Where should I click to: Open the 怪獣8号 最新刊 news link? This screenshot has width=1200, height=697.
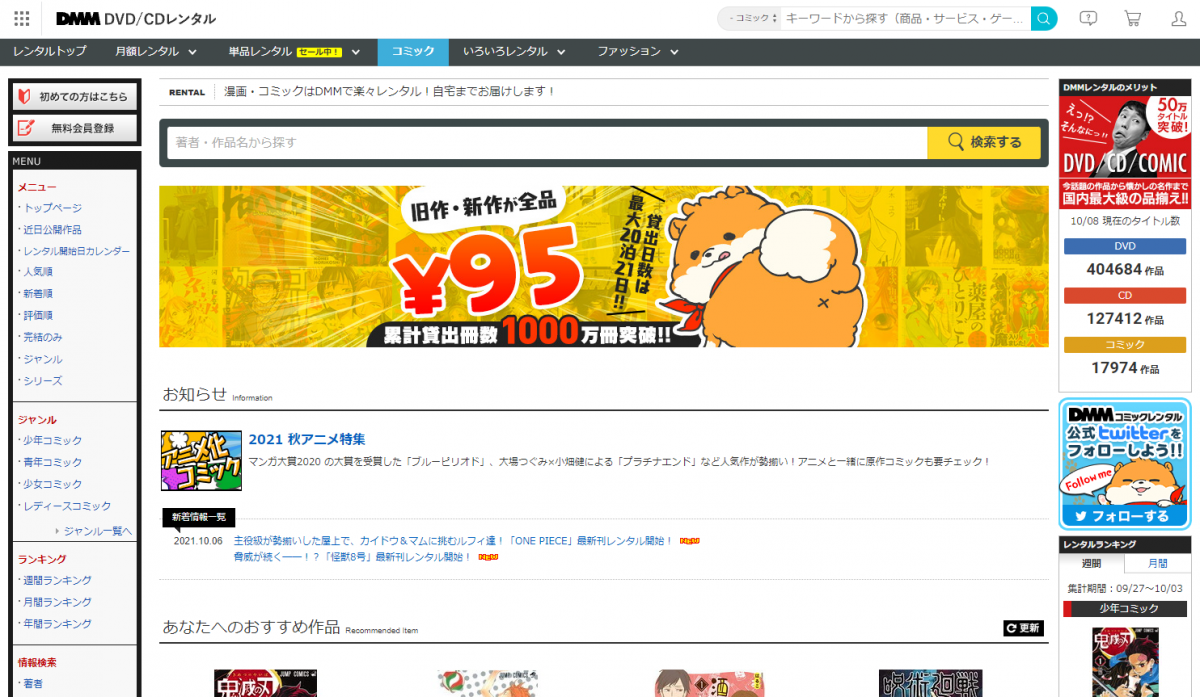click(352, 557)
